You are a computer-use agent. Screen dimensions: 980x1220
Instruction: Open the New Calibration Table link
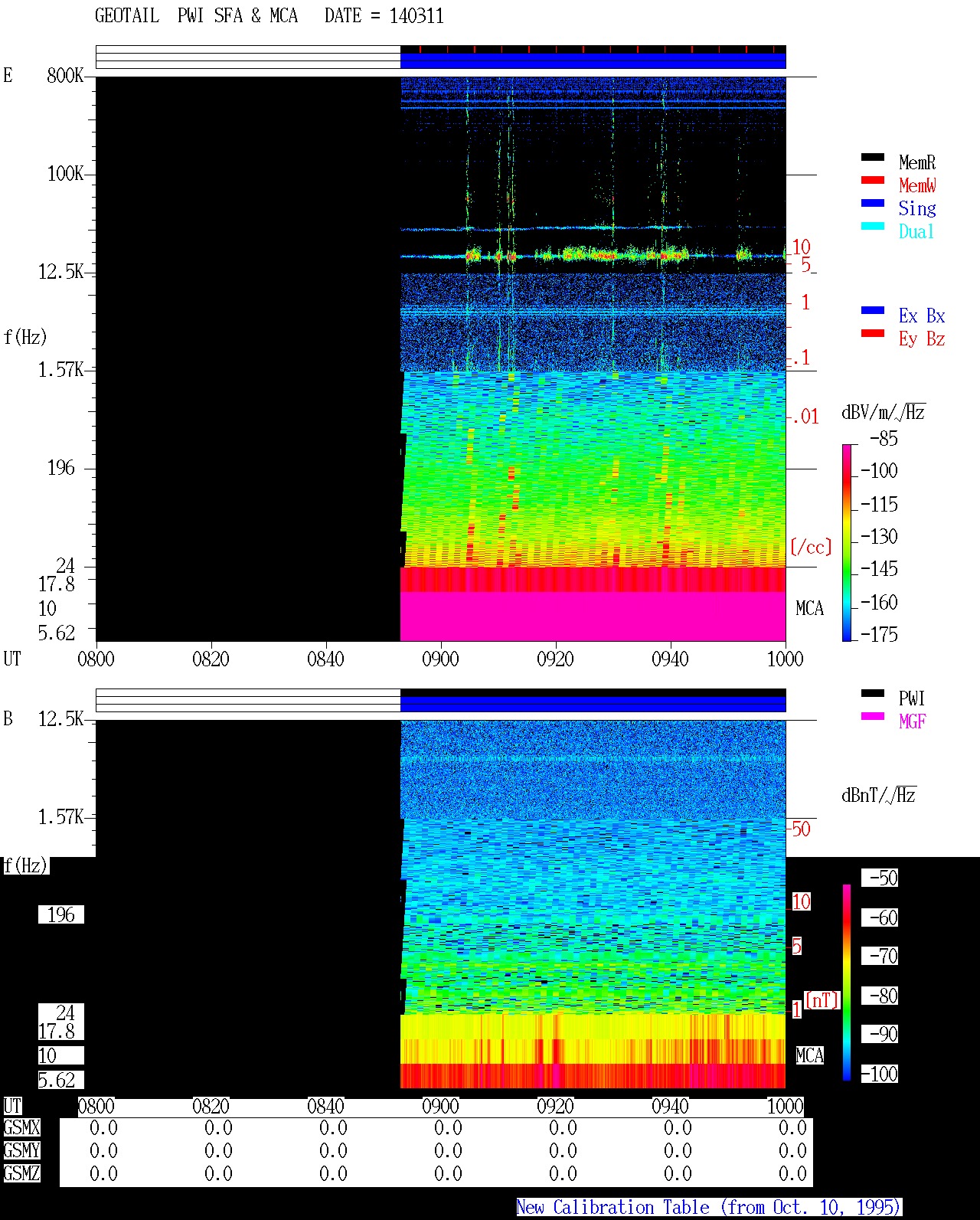[x=709, y=1208]
